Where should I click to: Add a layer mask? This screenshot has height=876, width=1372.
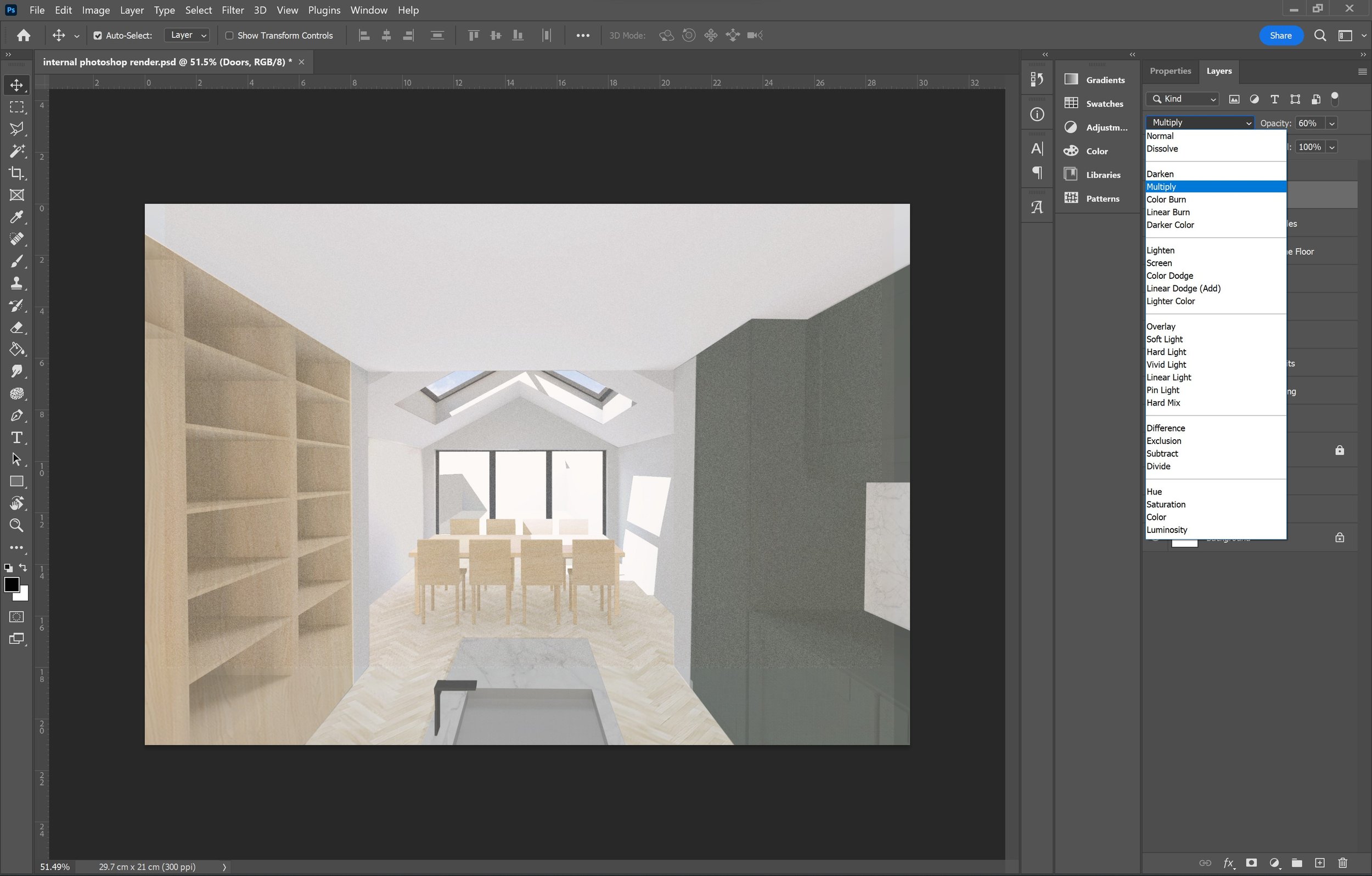pyautogui.click(x=1251, y=863)
